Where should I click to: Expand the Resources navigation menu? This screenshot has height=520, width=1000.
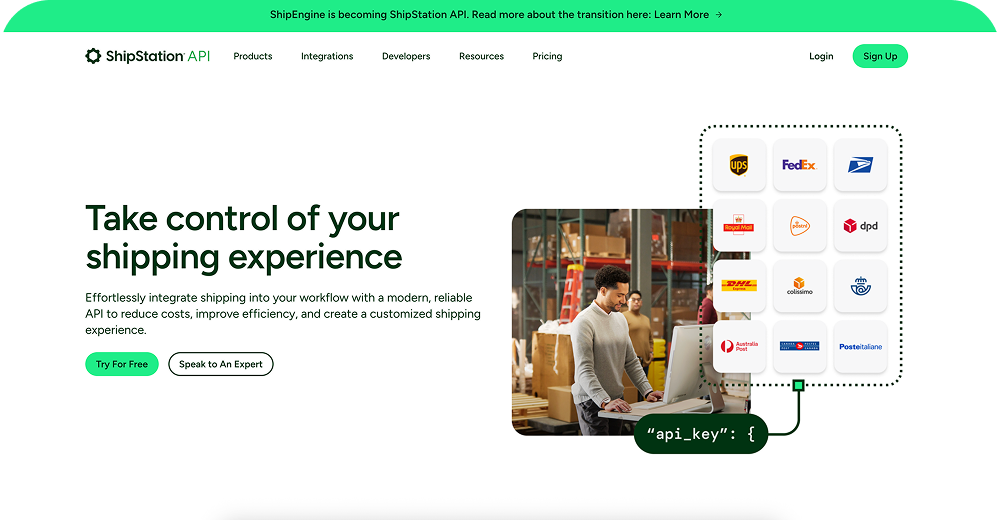pyautogui.click(x=482, y=56)
